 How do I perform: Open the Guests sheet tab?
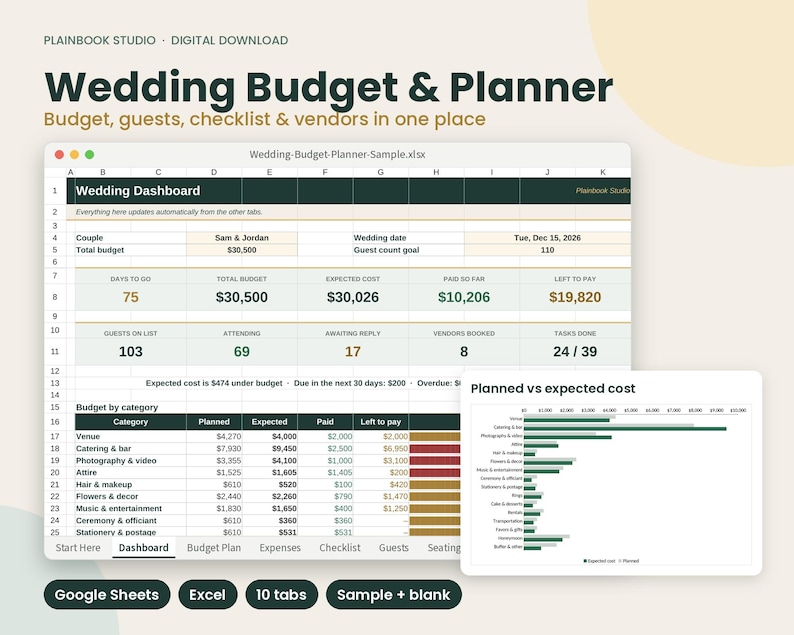(393, 547)
